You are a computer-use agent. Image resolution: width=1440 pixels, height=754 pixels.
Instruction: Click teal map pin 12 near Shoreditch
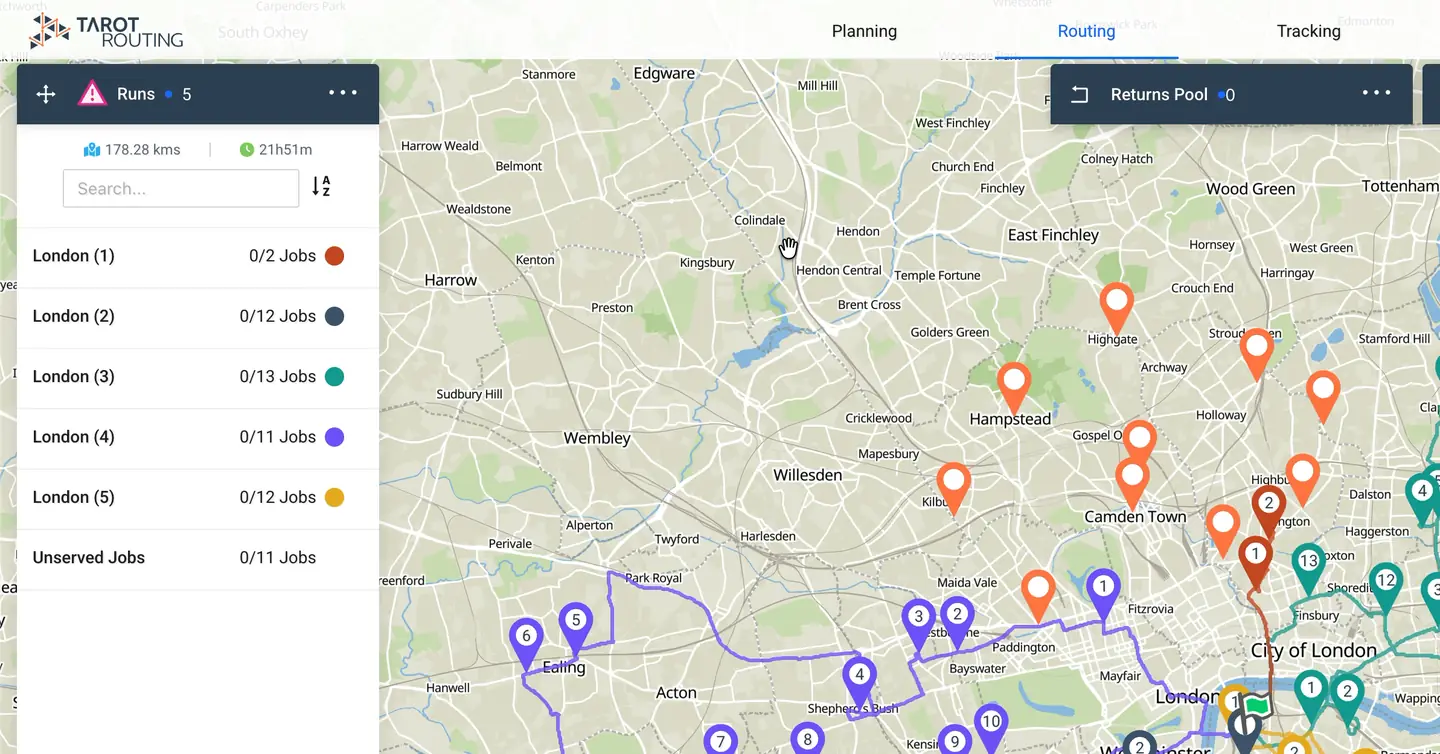click(1385, 588)
